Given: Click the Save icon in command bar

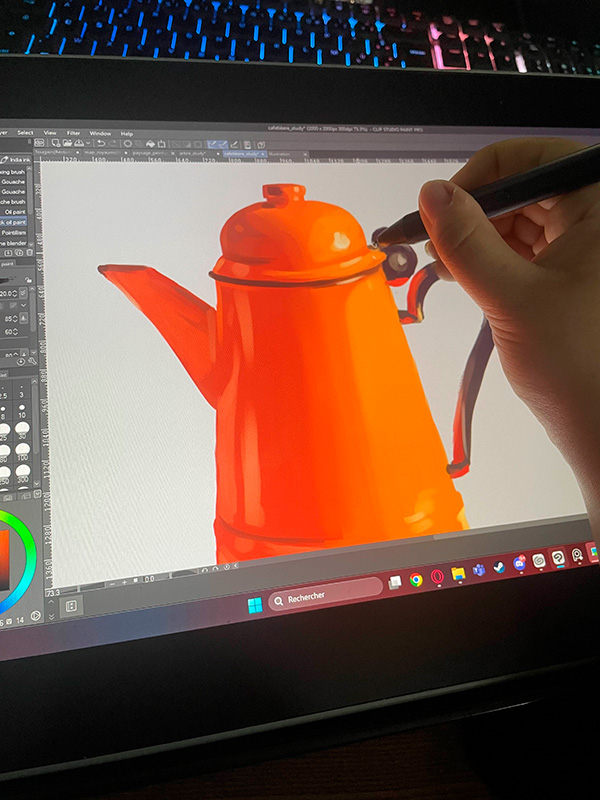Looking at the screenshot, I should point(79,143).
